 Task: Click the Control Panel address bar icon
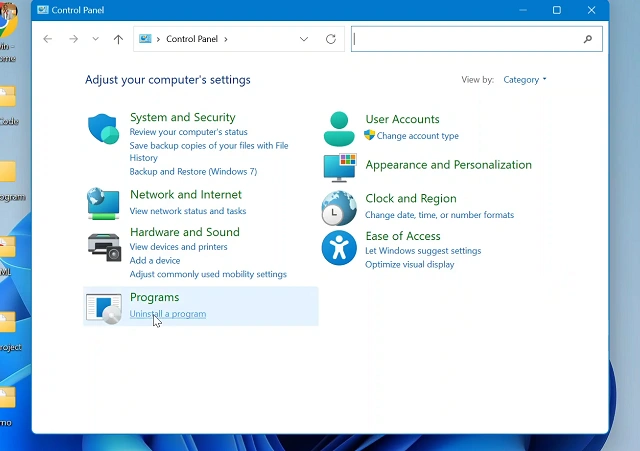[145, 39]
